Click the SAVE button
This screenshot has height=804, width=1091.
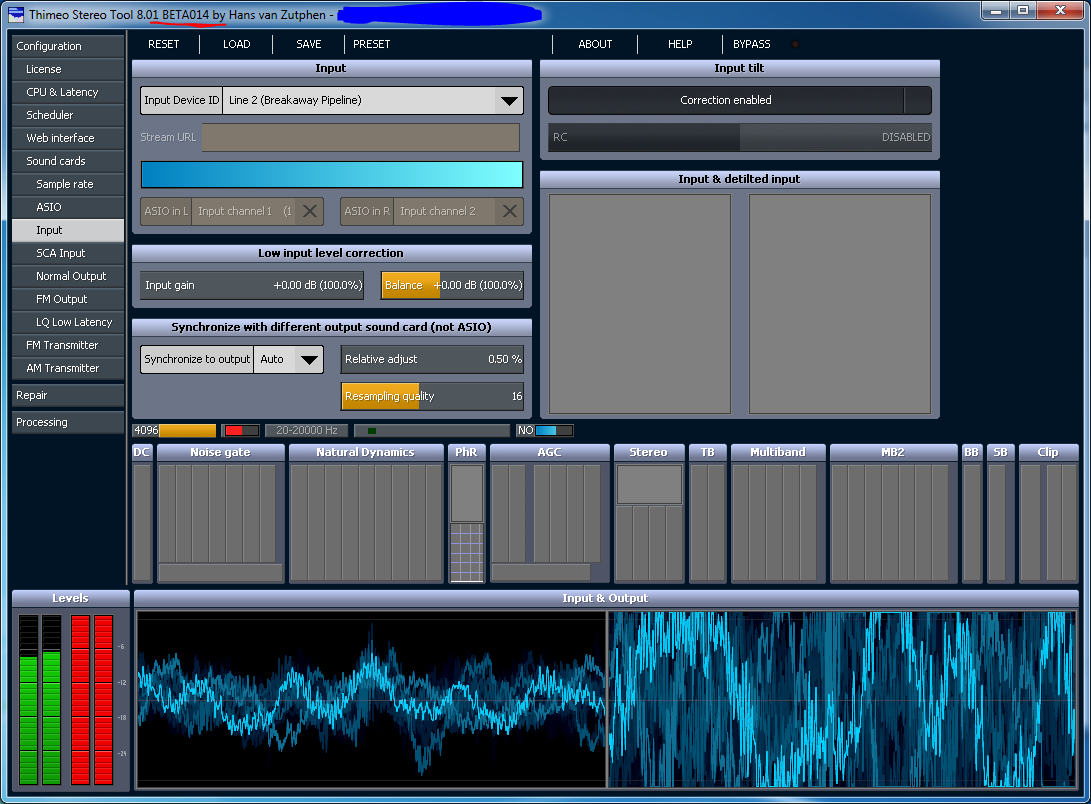pyautogui.click(x=309, y=44)
